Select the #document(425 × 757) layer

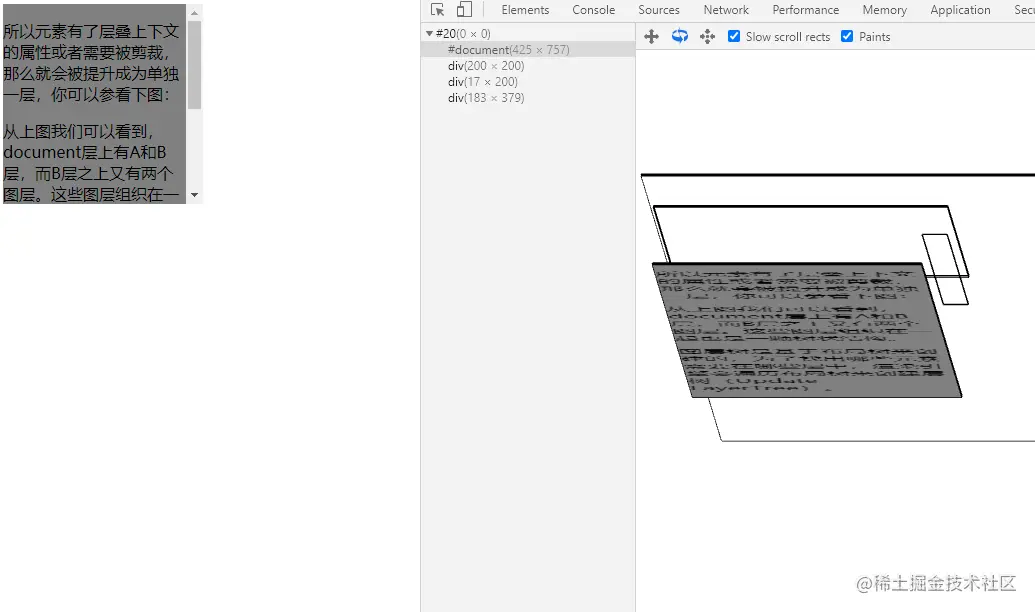[528, 50]
